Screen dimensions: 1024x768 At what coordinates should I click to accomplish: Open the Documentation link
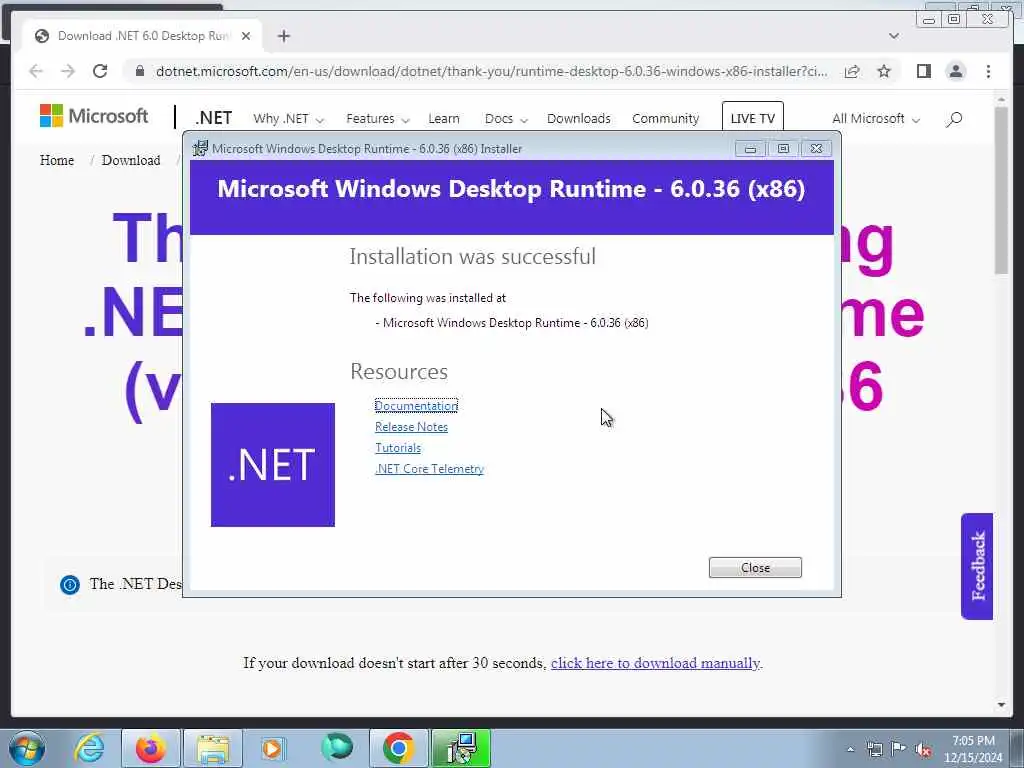coord(416,406)
